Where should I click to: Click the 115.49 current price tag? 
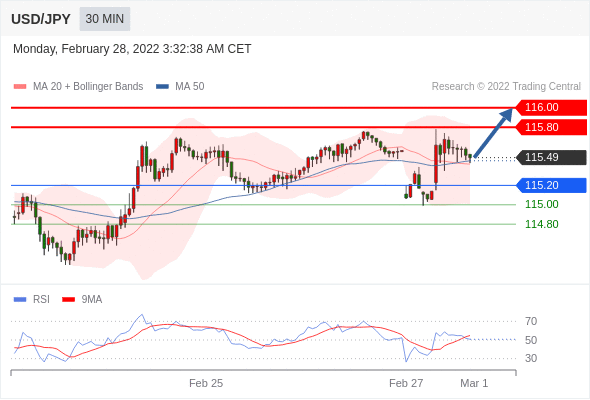551,157
